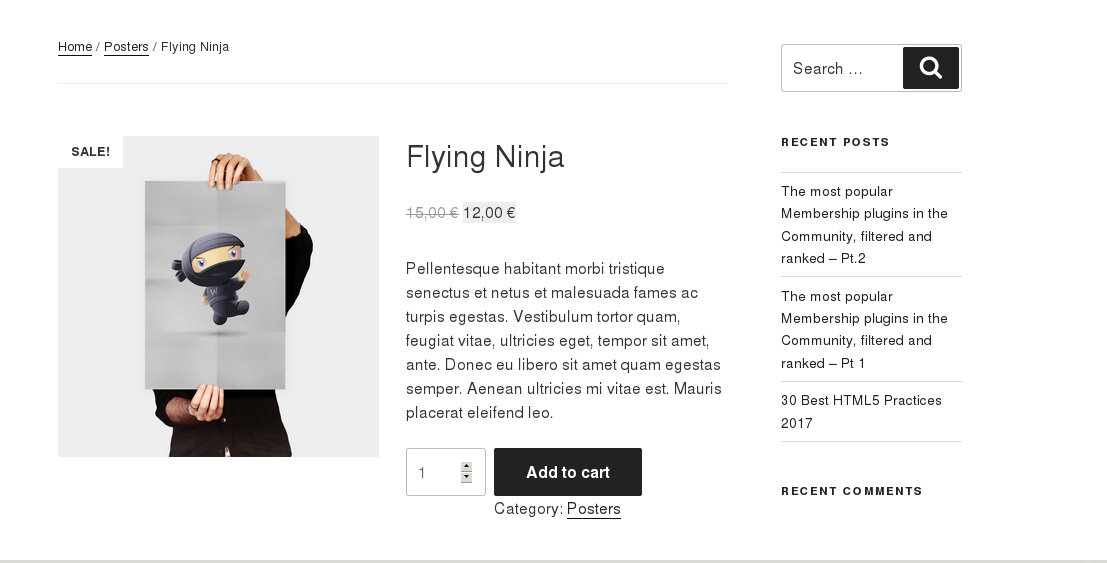Click the crossed-out 15,00 € price
This screenshot has height=563, width=1107.
tap(432, 213)
